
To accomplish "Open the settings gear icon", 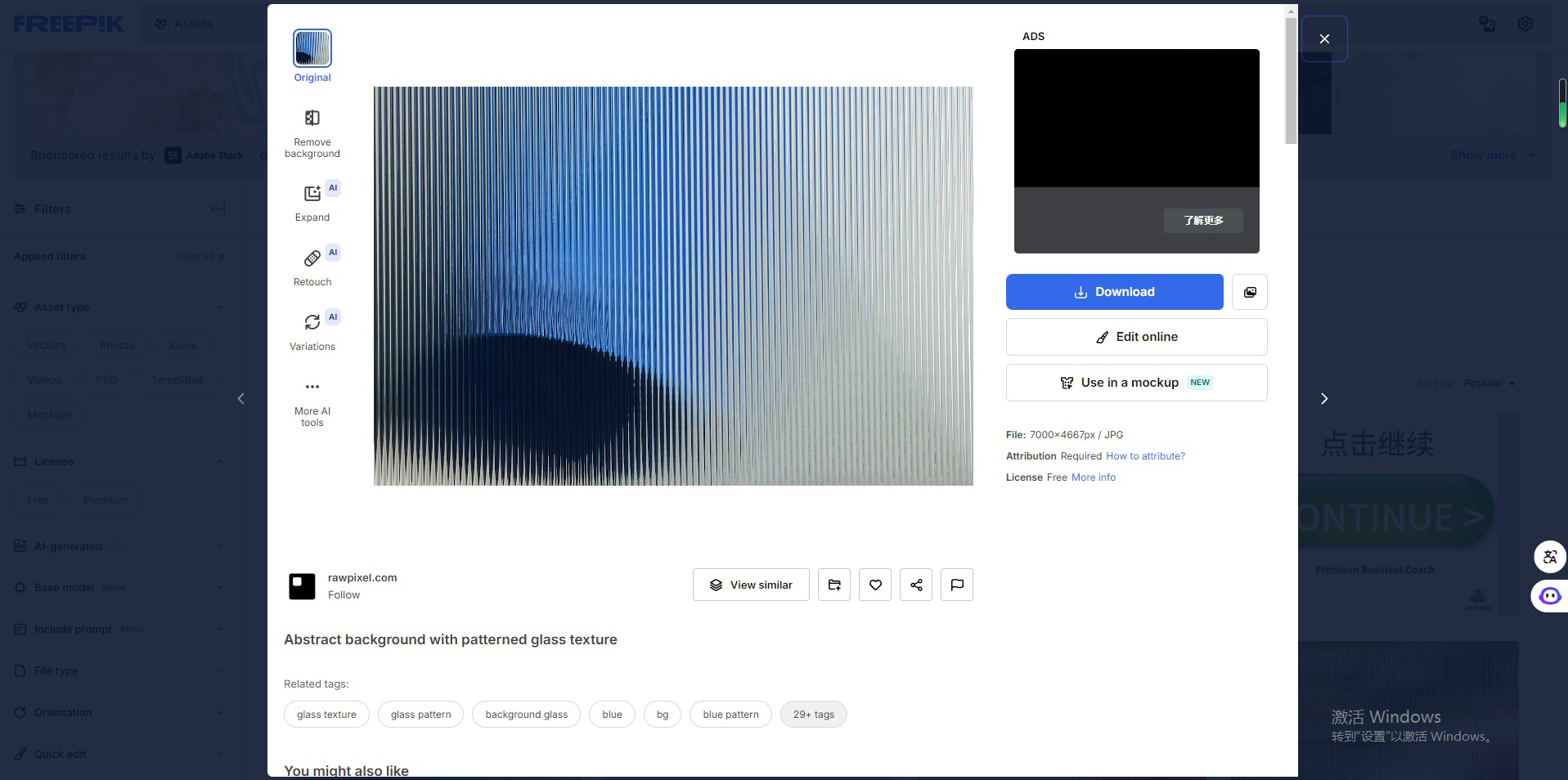I will (1525, 24).
